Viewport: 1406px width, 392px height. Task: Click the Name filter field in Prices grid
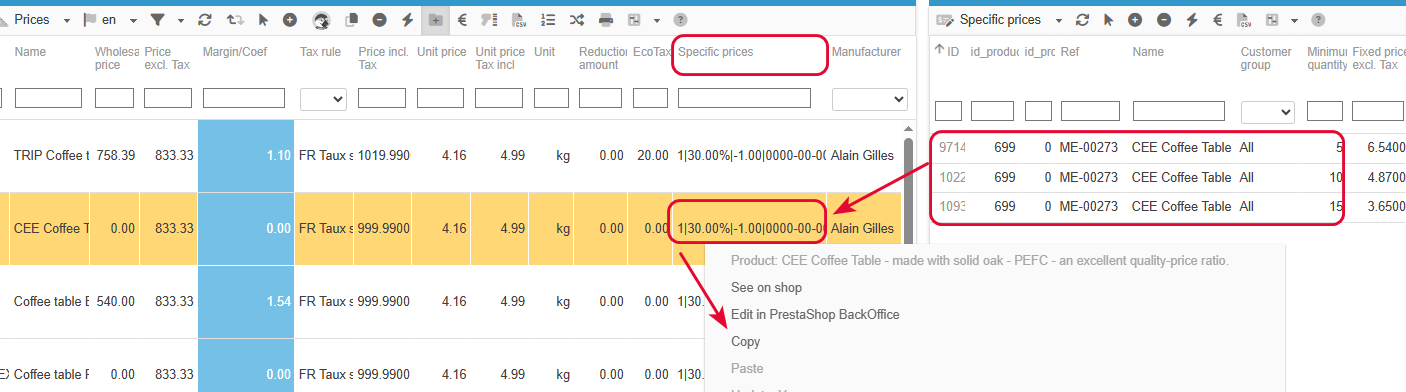[48, 98]
